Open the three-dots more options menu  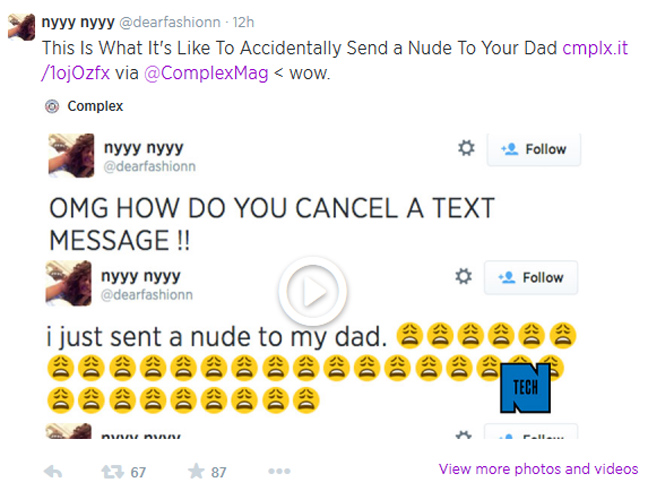pyautogui.click(x=279, y=471)
